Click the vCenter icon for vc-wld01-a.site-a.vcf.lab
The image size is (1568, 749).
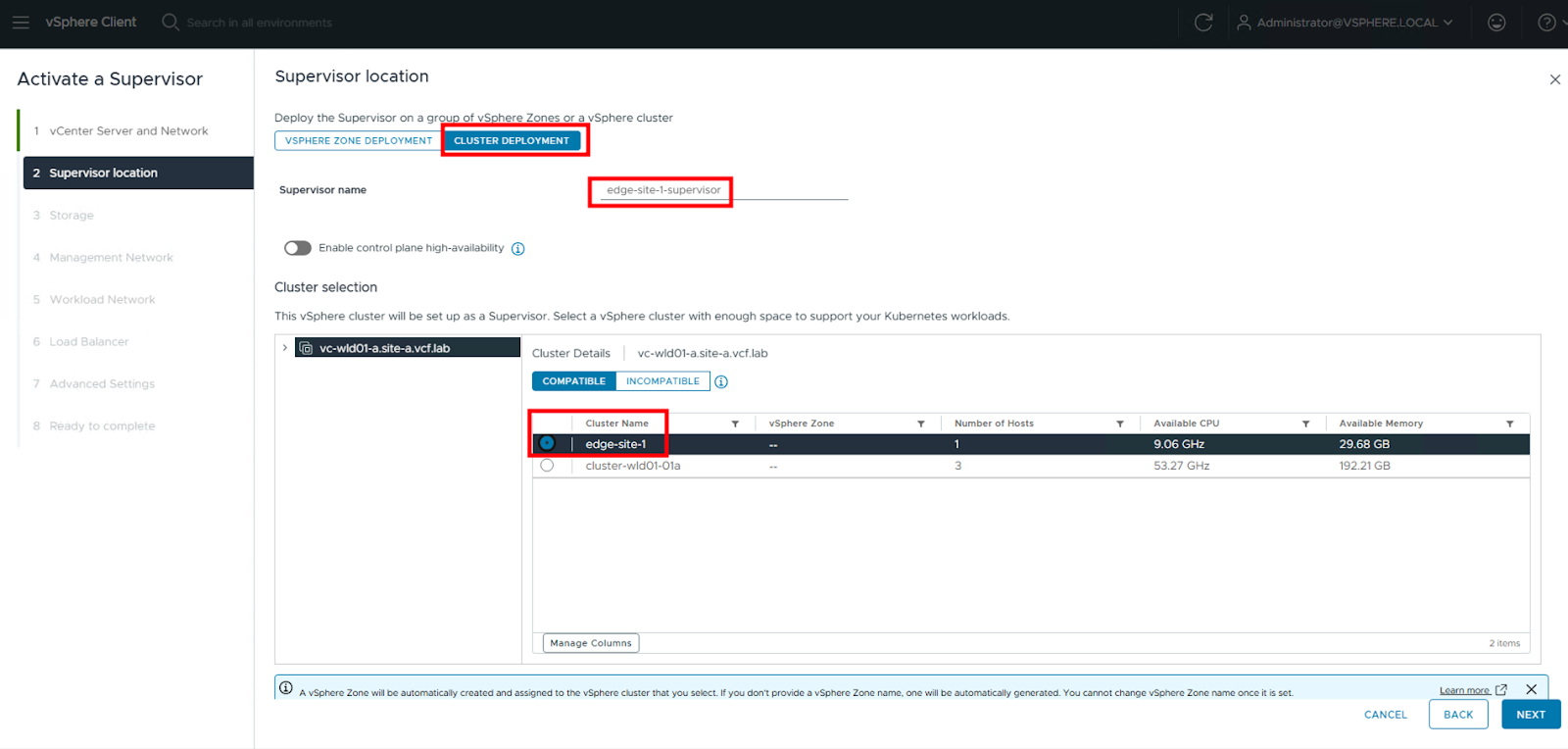point(306,348)
